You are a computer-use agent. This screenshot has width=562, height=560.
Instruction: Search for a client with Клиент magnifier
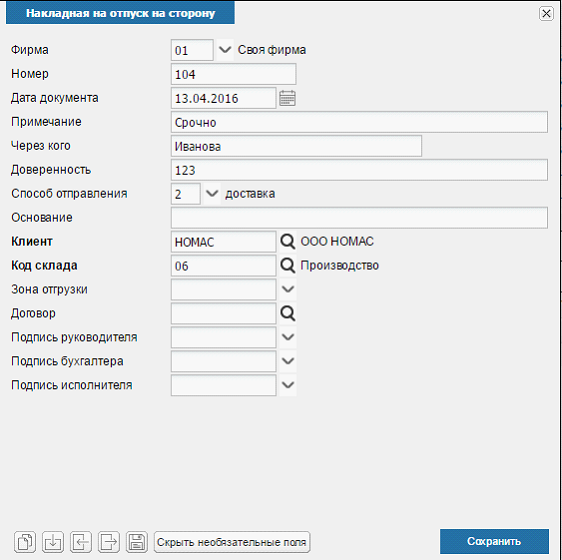tap(287, 242)
